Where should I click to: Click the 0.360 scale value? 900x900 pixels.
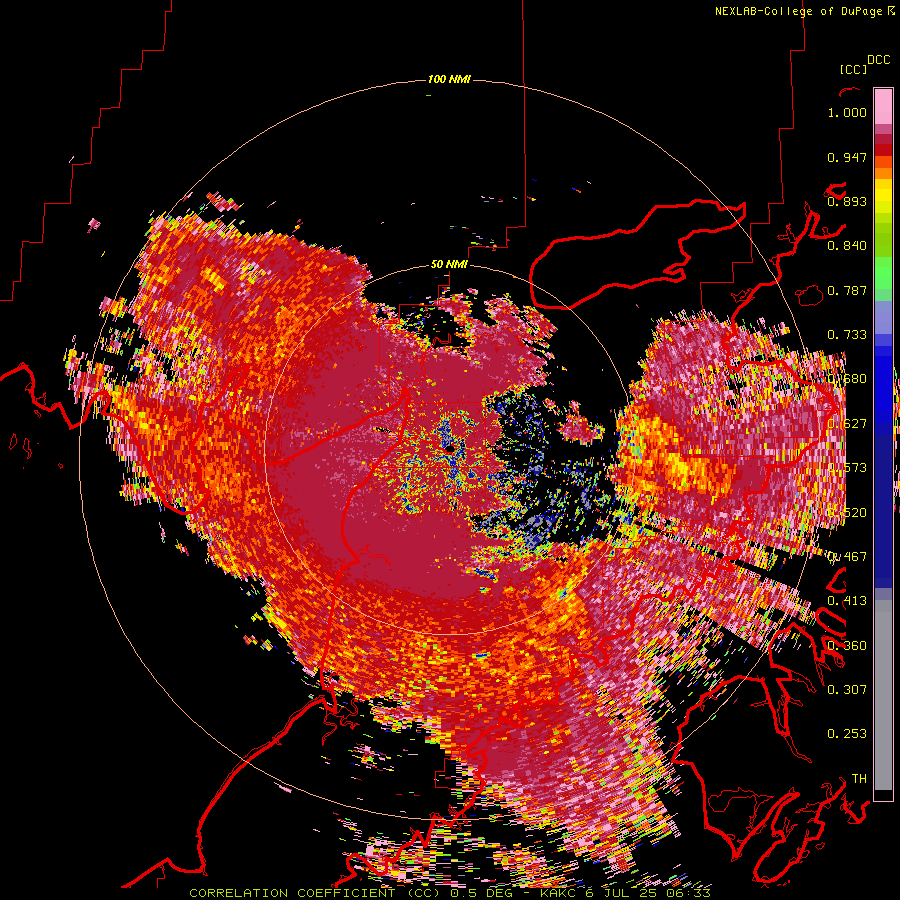click(847, 645)
